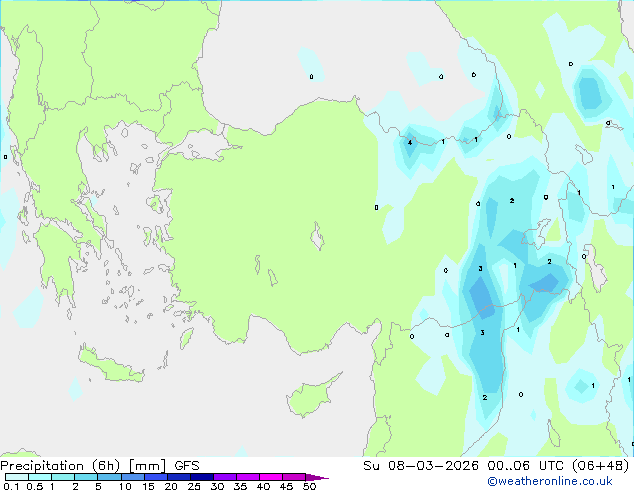
Task: Click the 'Su 08-03-2026 00..06 UTC' timestamp
Action: point(465,466)
